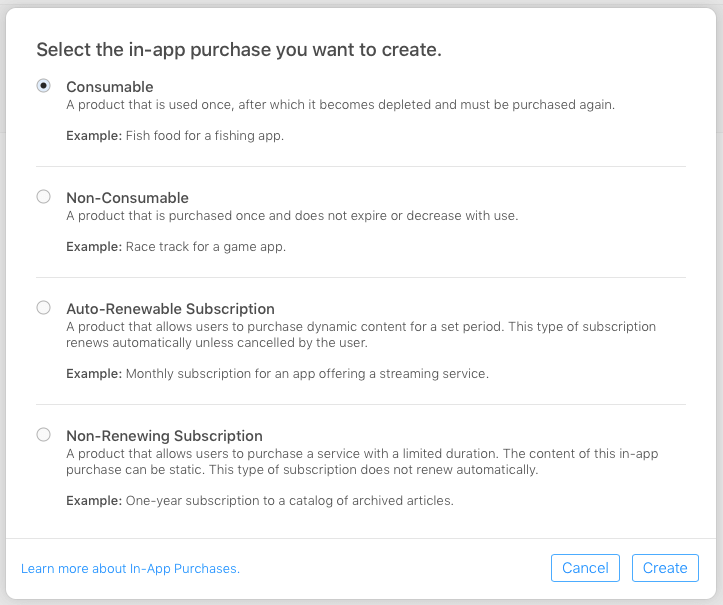Click the Auto-Renewable Subscription heading label
This screenshot has width=723, height=605.
[170, 309]
